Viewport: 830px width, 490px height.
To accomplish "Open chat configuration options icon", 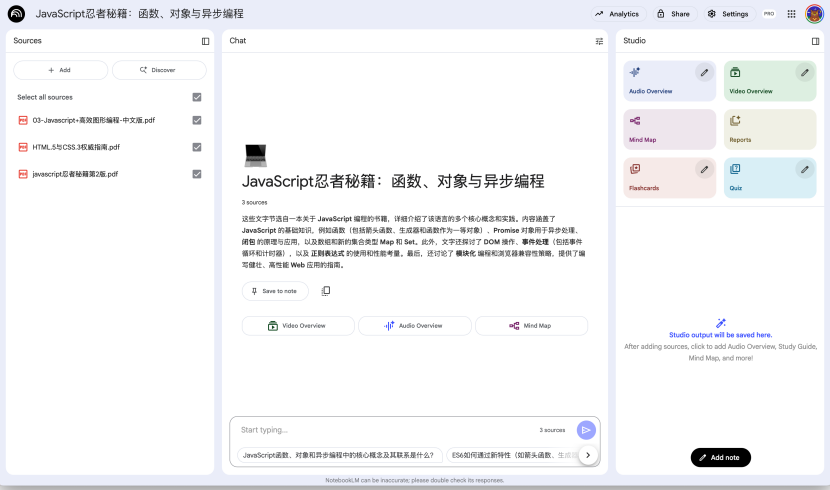I will click(x=599, y=41).
